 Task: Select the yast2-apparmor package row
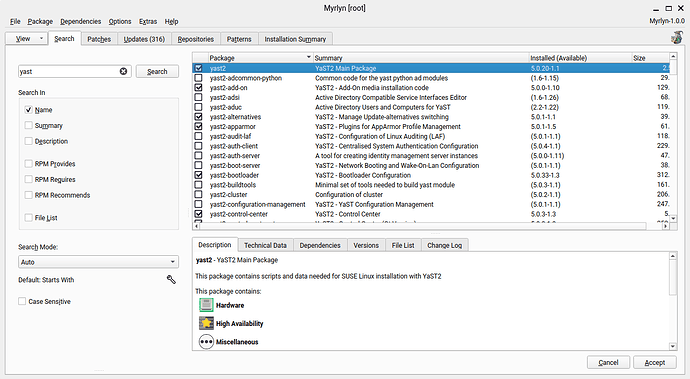[x=431, y=126]
